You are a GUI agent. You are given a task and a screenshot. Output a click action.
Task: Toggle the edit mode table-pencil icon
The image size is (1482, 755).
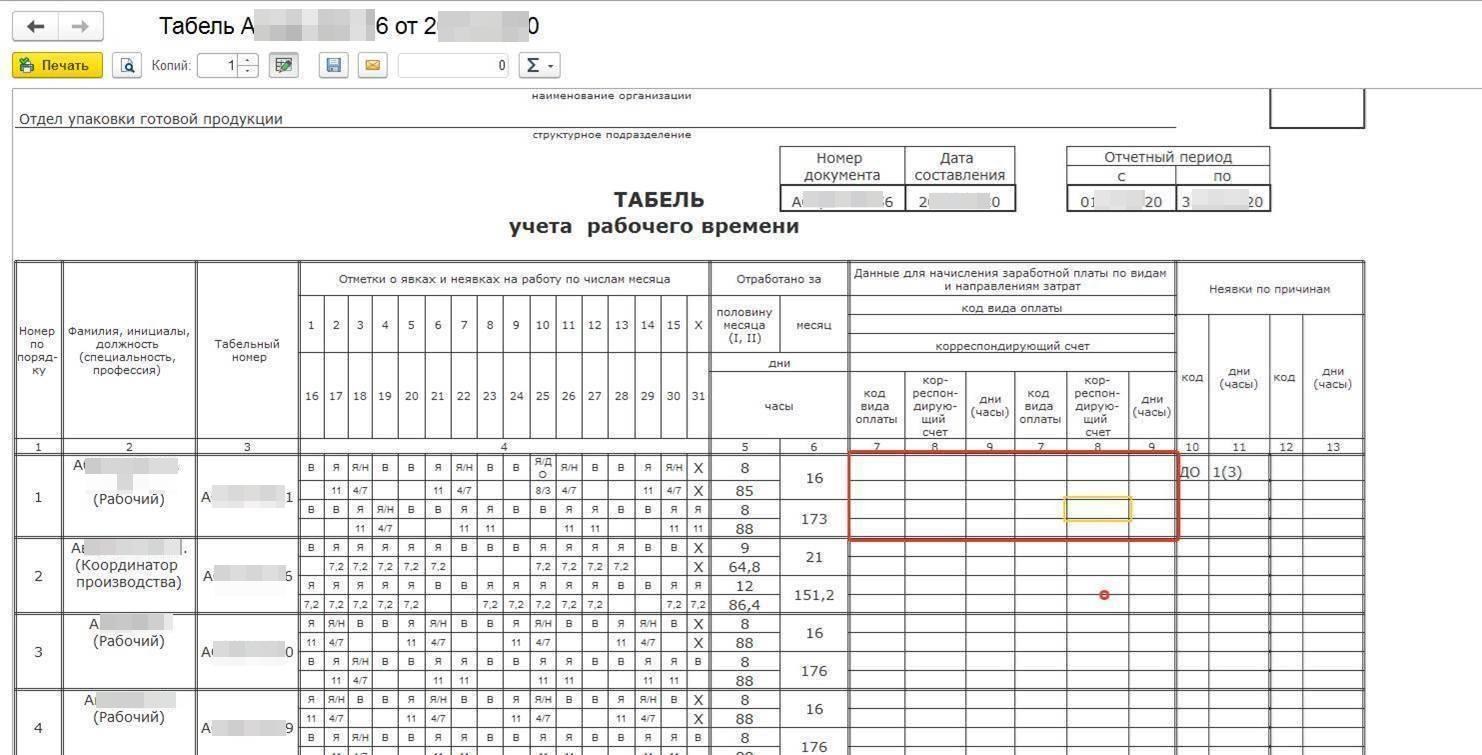click(x=284, y=65)
